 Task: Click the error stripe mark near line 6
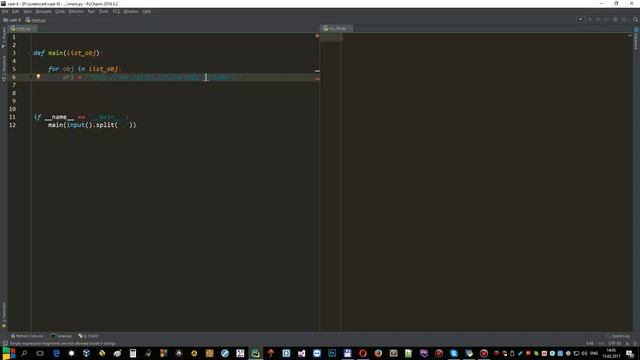click(317, 79)
